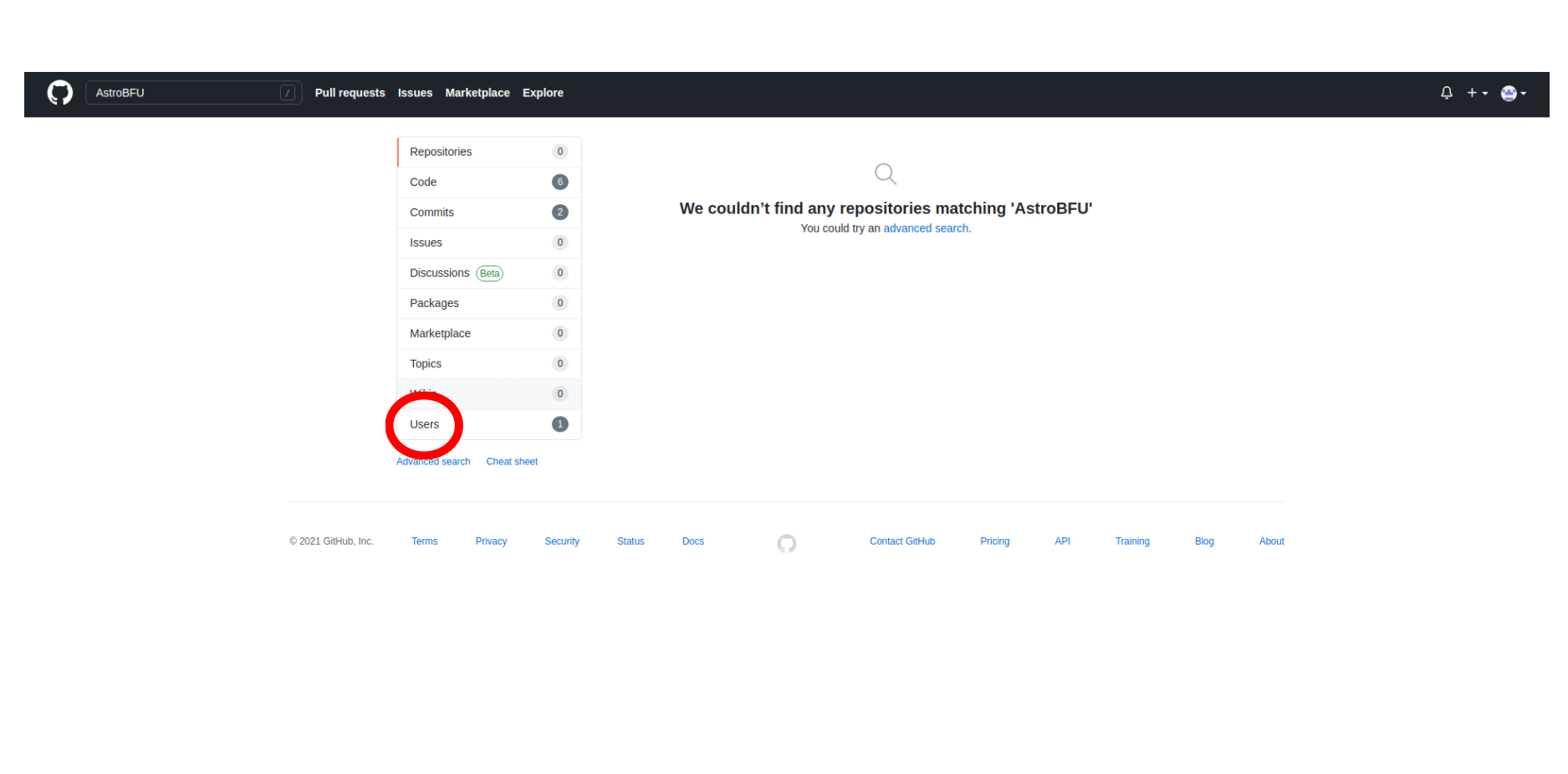Screen dimensions: 1568x774
Task: Click the footer GitHub mark logo
Action: (786, 544)
